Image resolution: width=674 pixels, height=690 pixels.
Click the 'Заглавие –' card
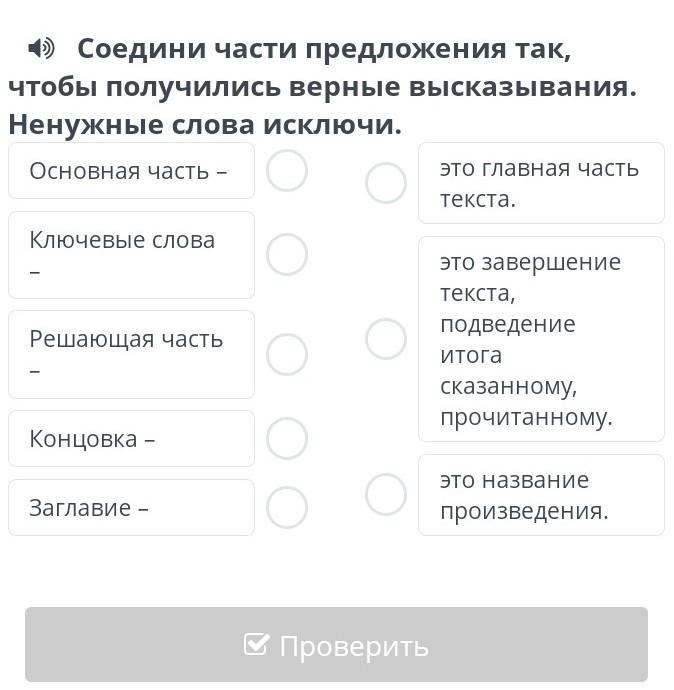131,507
